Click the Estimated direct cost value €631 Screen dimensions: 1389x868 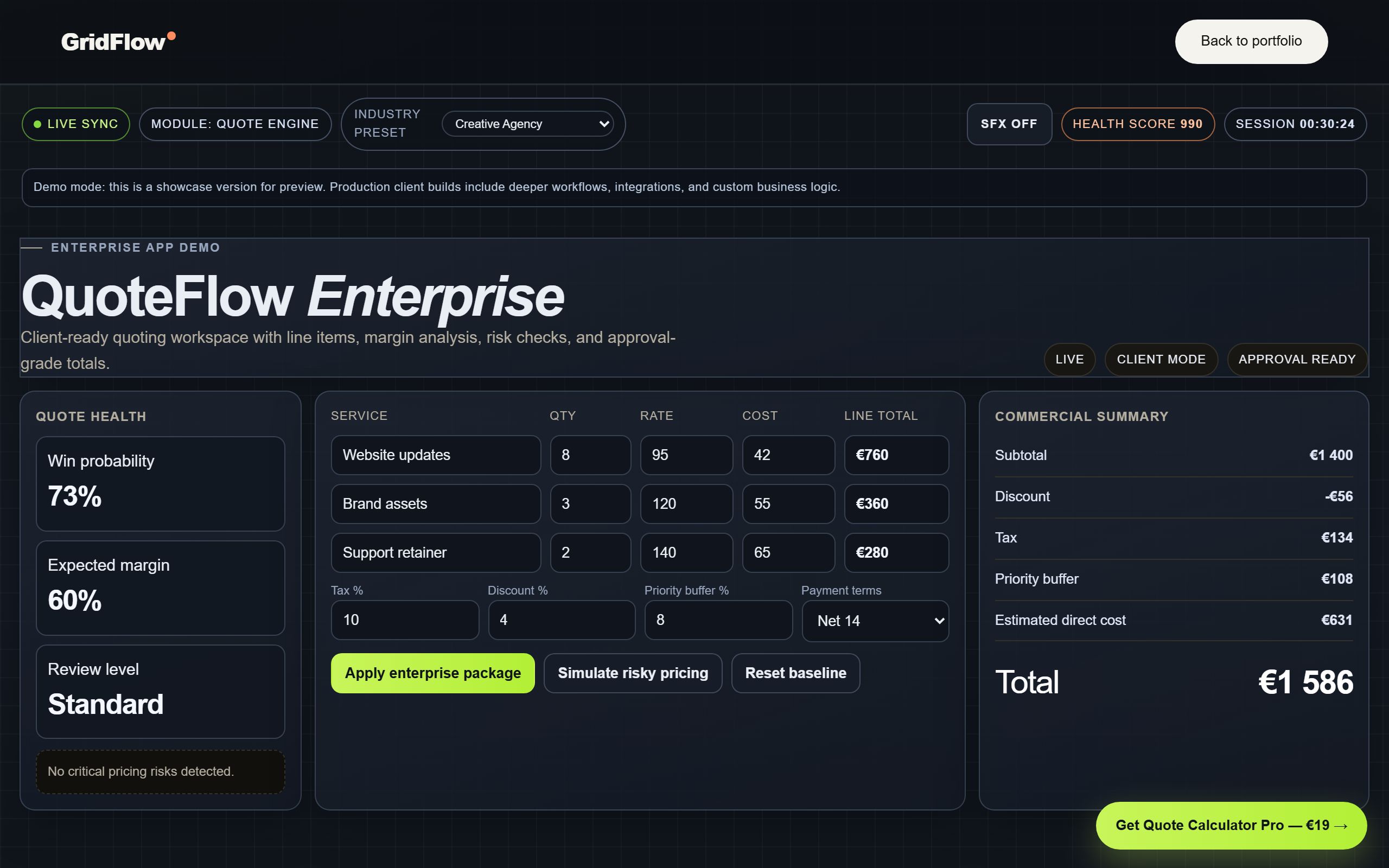pos(1336,621)
